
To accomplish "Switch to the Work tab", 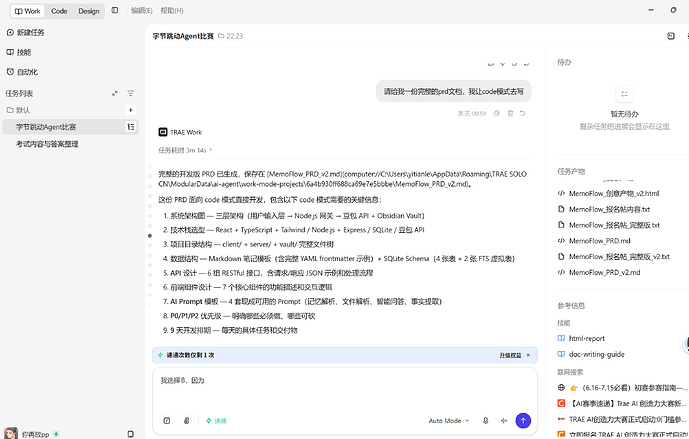I will 27,11.
